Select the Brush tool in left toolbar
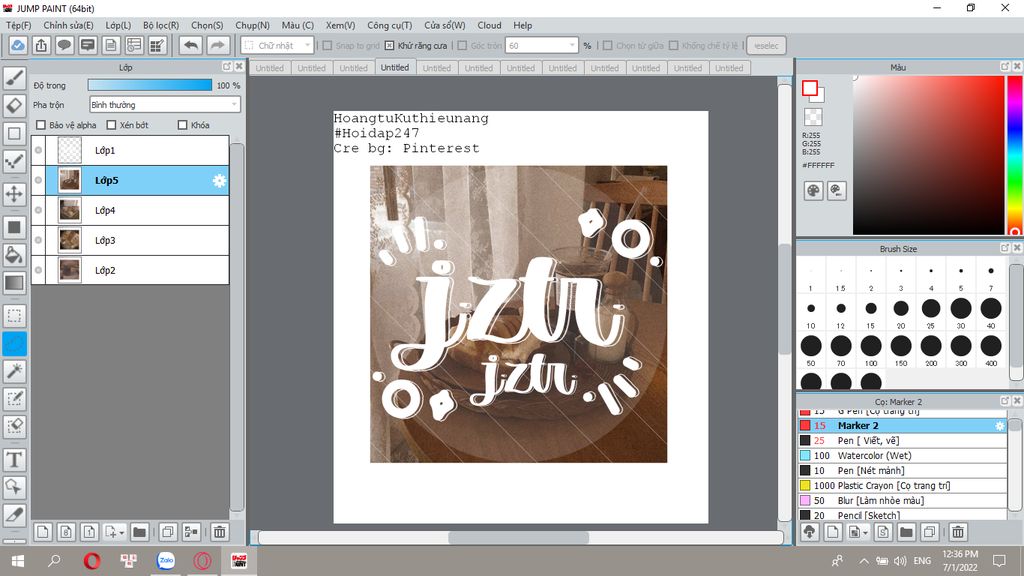1024x576 pixels. 14,78
